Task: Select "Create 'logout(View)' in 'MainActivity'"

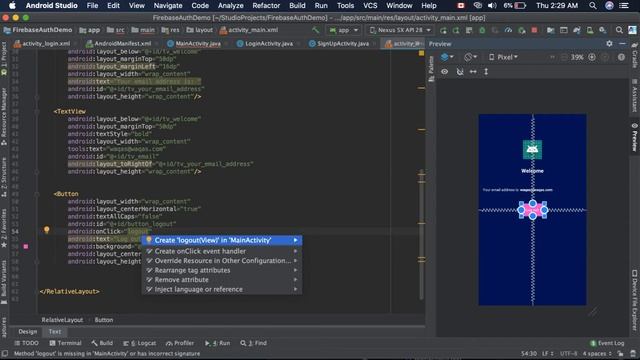Action: point(222,240)
